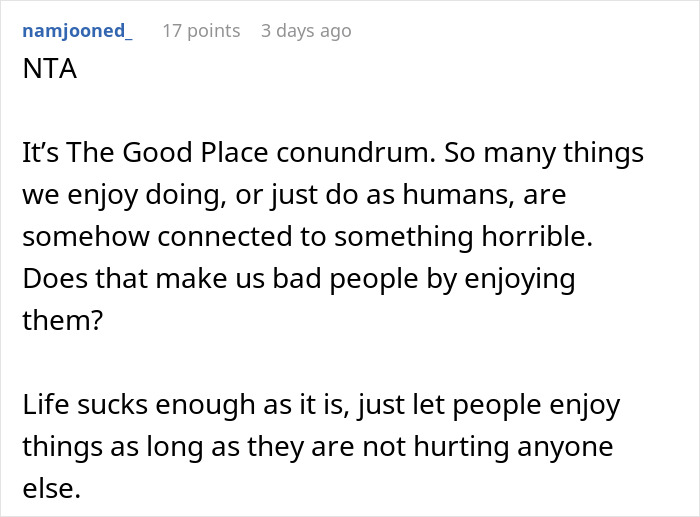Click the word them? ending the paragraph
Image resolution: width=700 pixels, height=517 pixels.
point(62,320)
